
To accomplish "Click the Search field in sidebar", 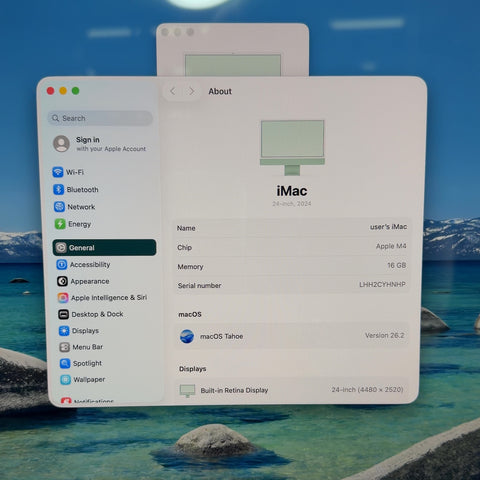I will (x=100, y=118).
